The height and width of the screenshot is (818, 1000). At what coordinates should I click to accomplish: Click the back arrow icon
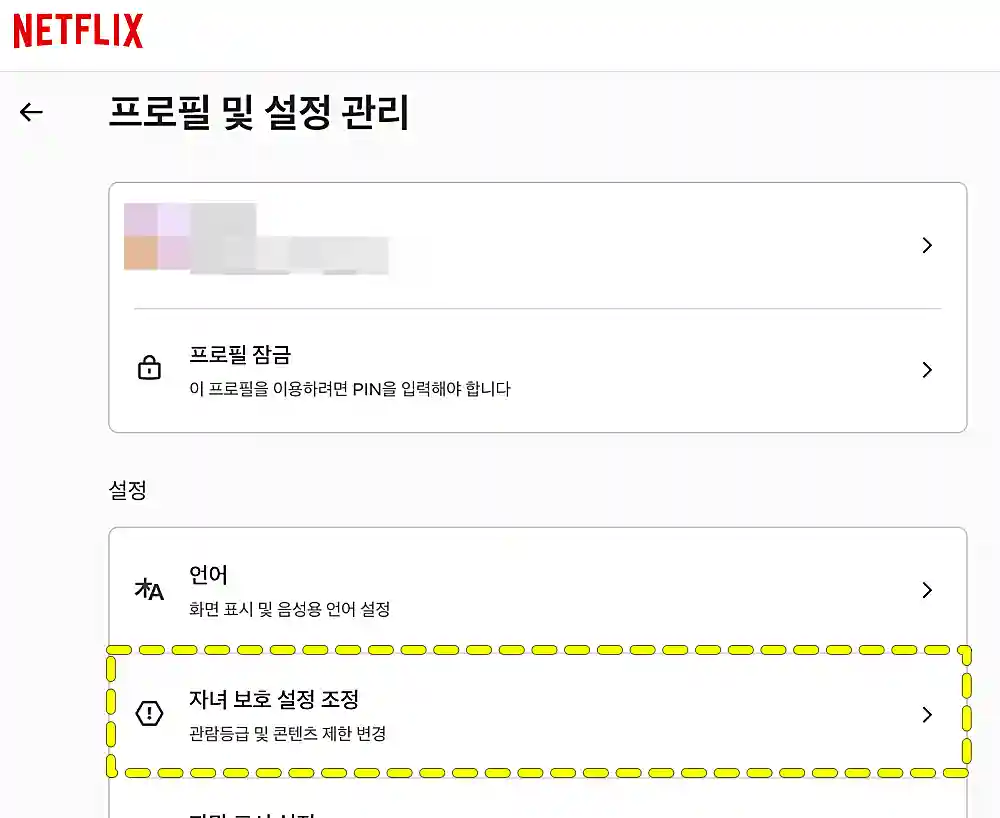pyautogui.click(x=30, y=112)
